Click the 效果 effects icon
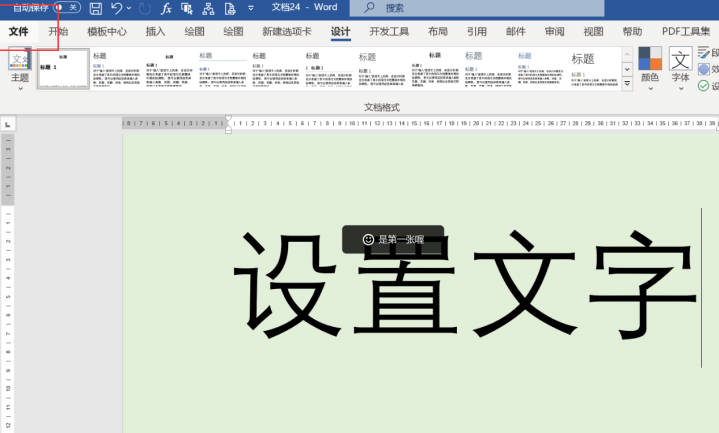 coord(704,69)
